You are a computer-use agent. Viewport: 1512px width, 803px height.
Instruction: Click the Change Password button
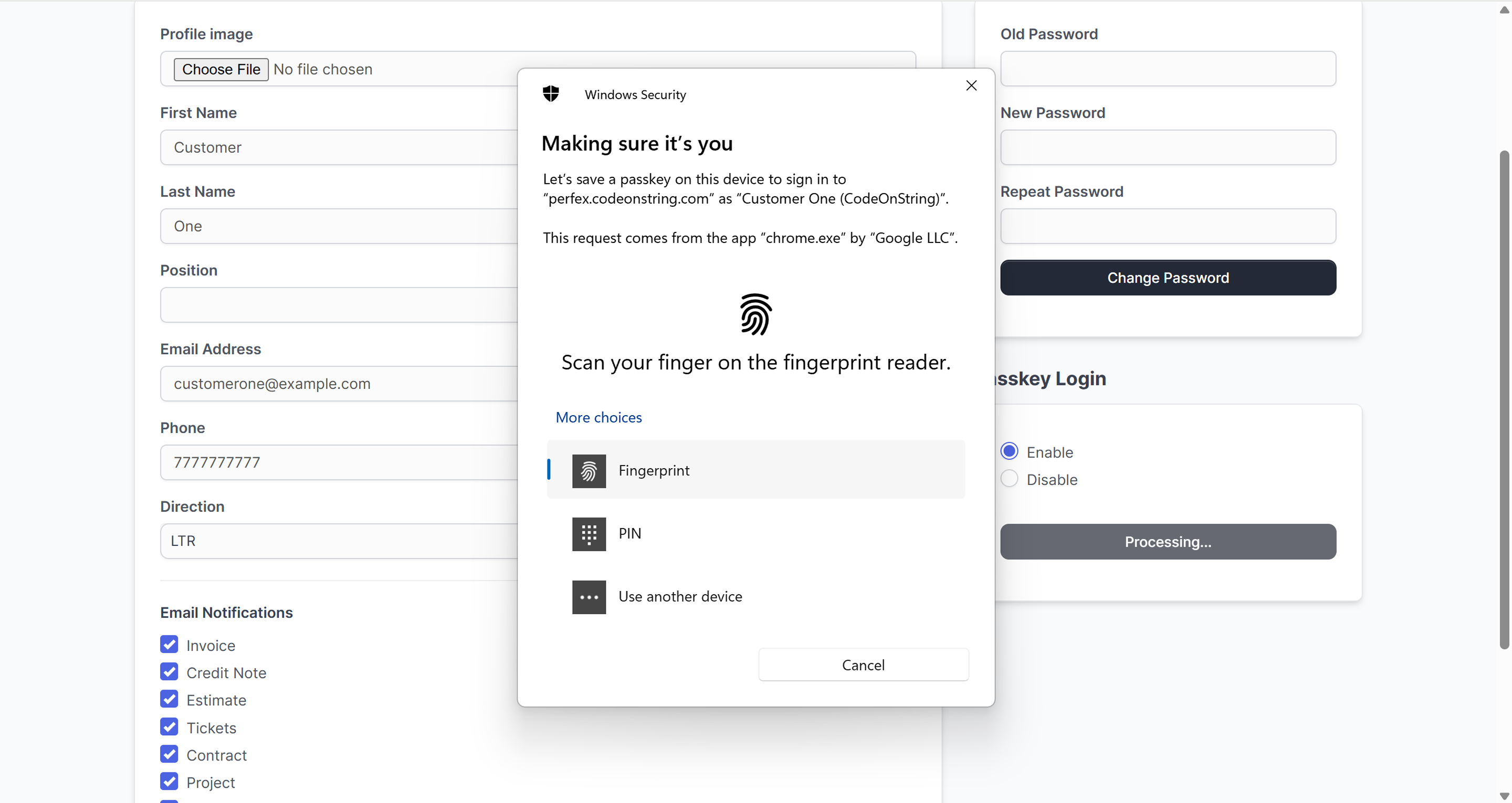point(1168,278)
